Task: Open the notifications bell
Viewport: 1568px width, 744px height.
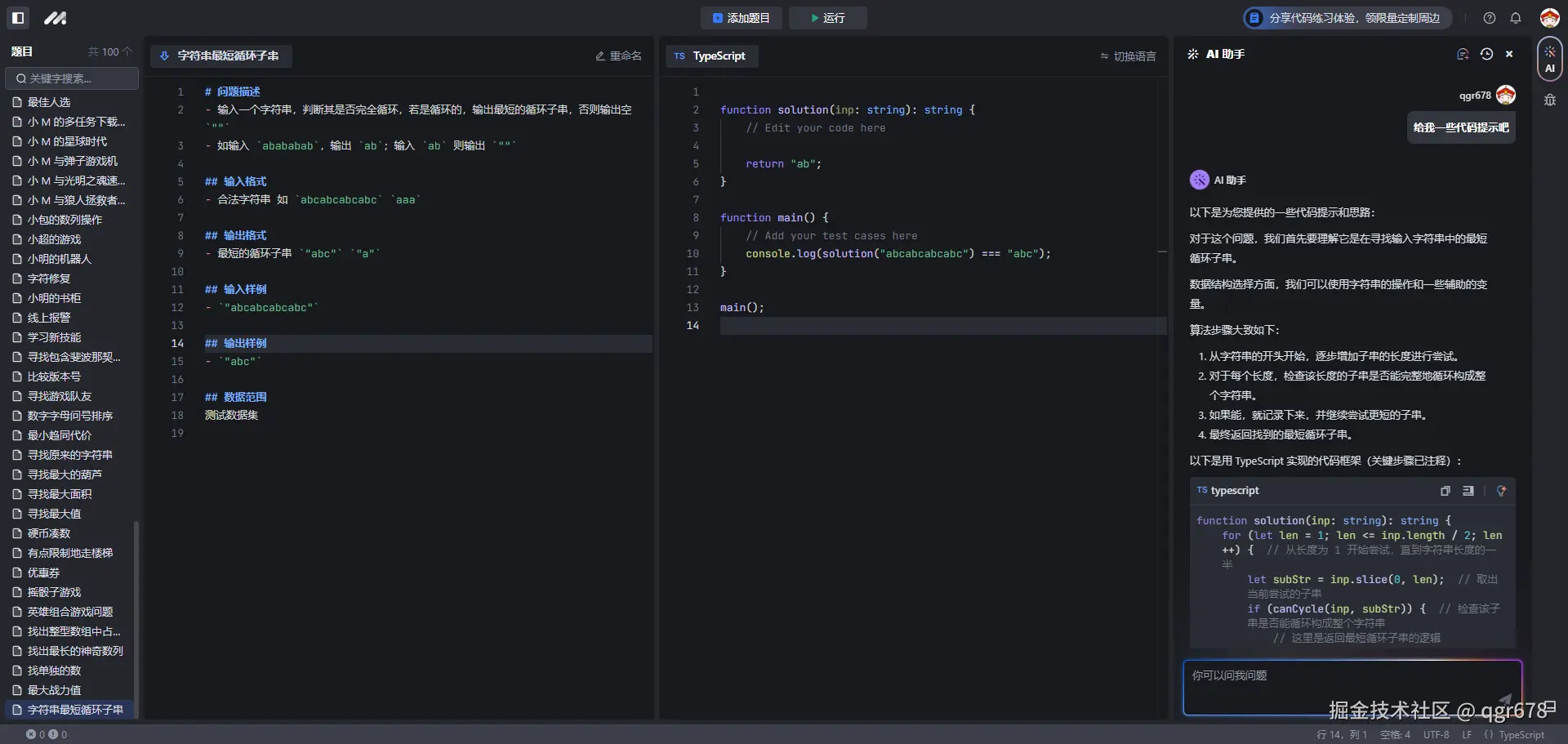Action: (1515, 18)
